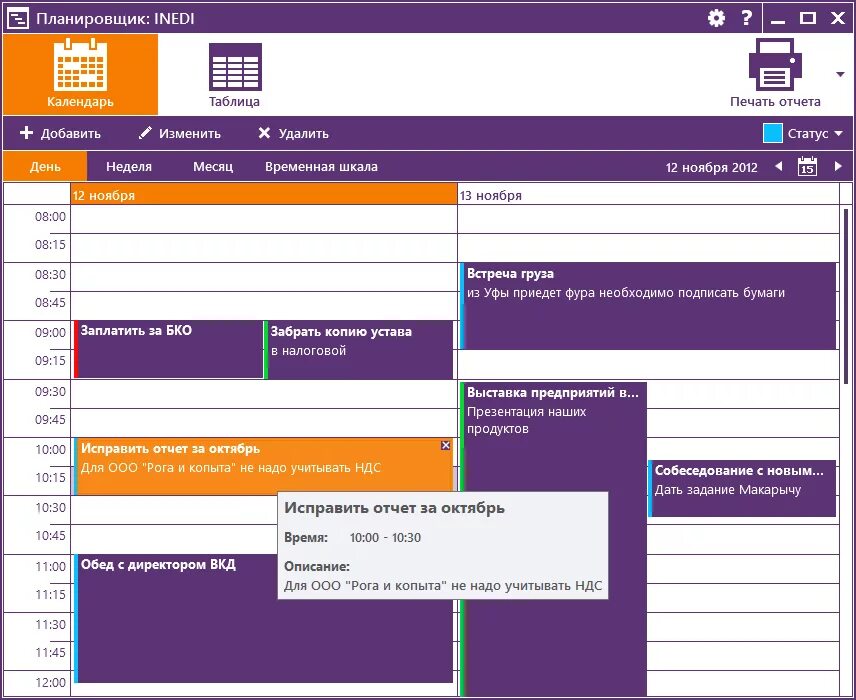Image resolution: width=856 pixels, height=700 pixels.
Task: Select the Заплатить за БКО event
Action: [x=168, y=349]
